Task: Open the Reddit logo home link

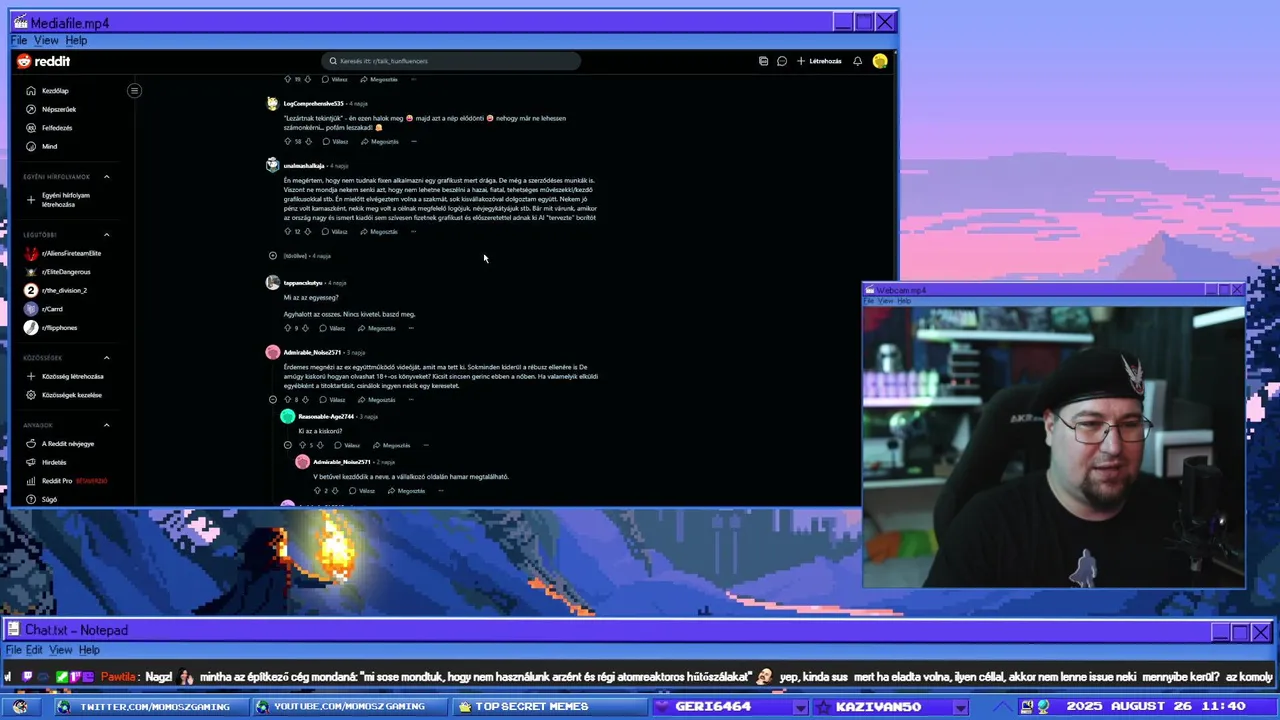Action: [44, 61]
